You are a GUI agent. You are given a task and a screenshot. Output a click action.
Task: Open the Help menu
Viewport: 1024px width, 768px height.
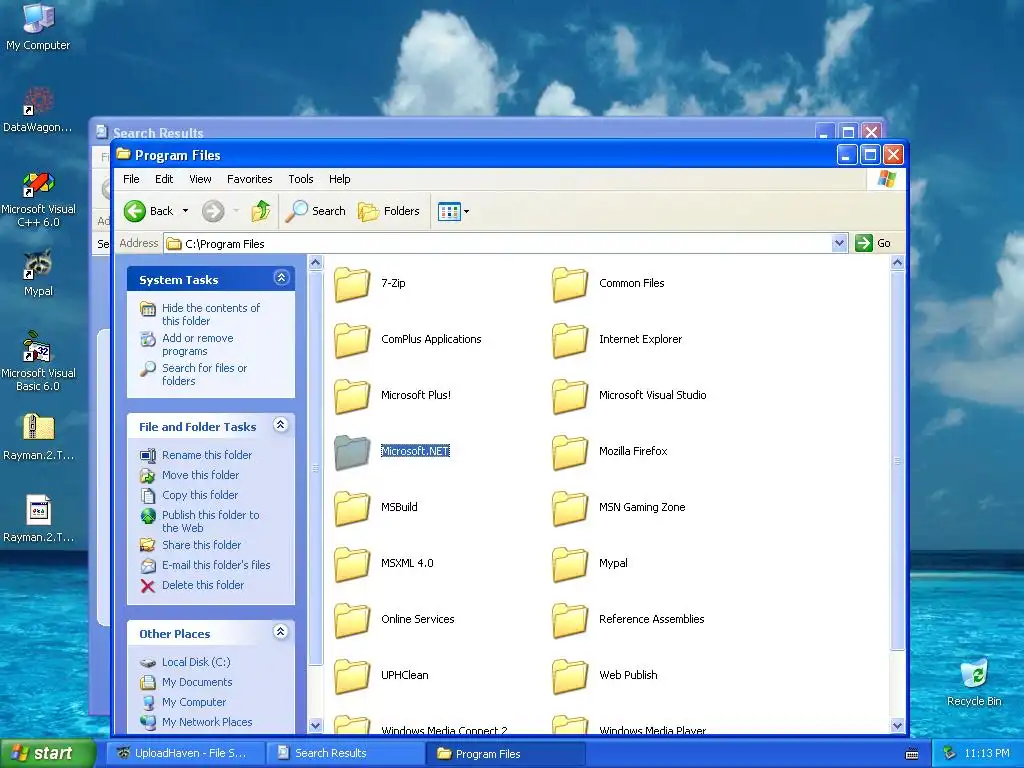pyautogui.click(x=339, y=179)
